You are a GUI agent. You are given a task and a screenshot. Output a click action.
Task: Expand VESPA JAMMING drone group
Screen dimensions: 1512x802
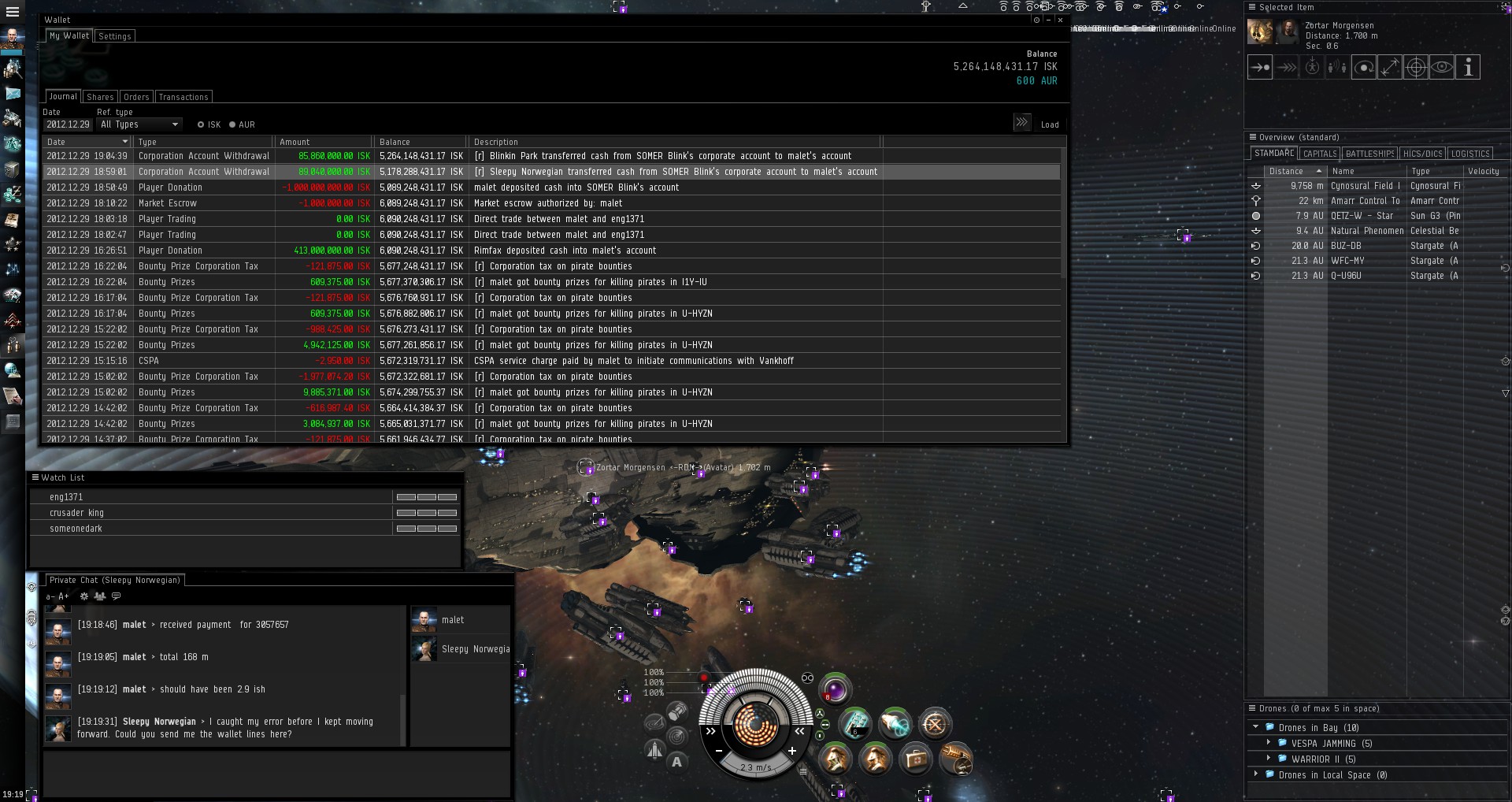pyautogui.click(x=1268, y=743)
